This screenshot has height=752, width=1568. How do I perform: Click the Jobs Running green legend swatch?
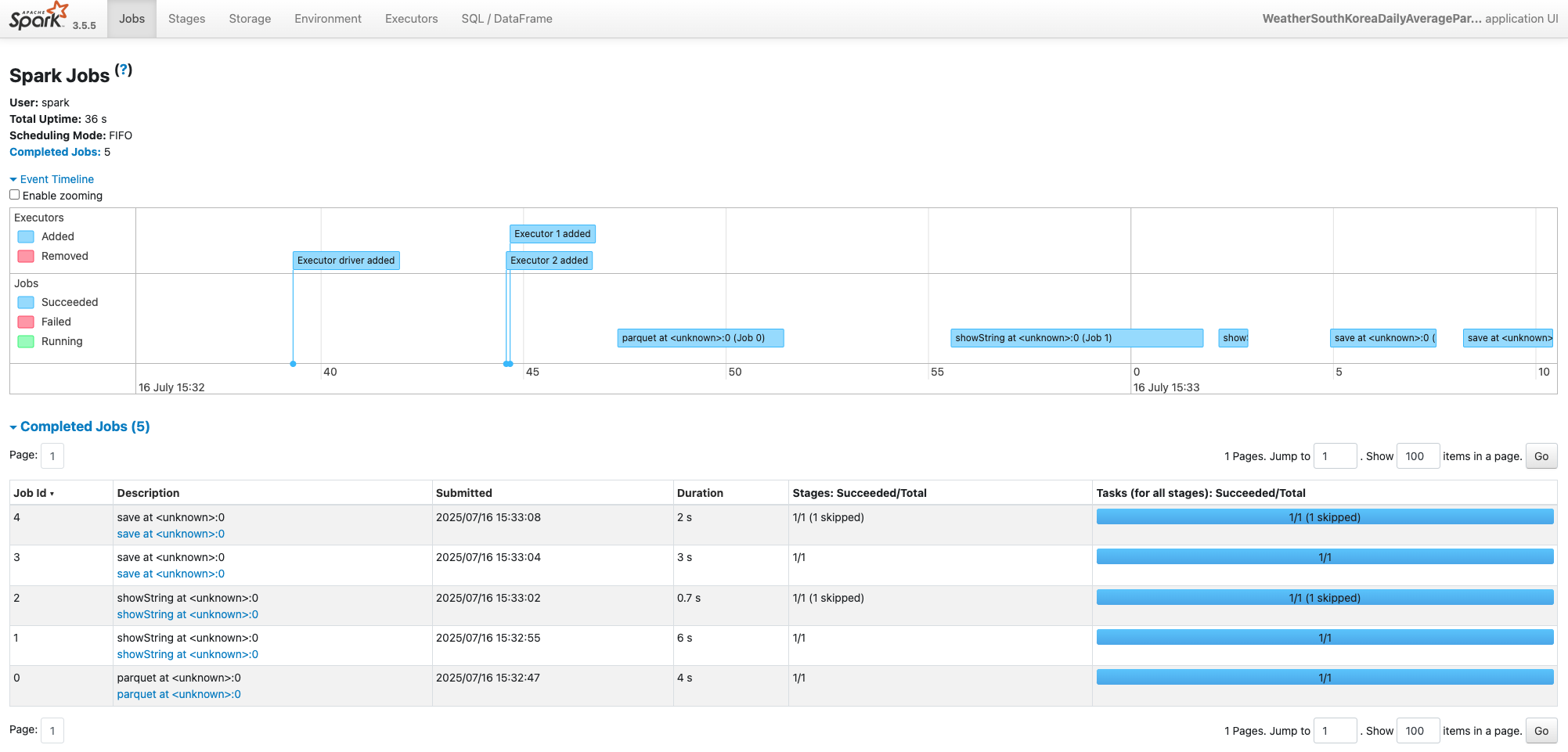click(x=26, y=341)
